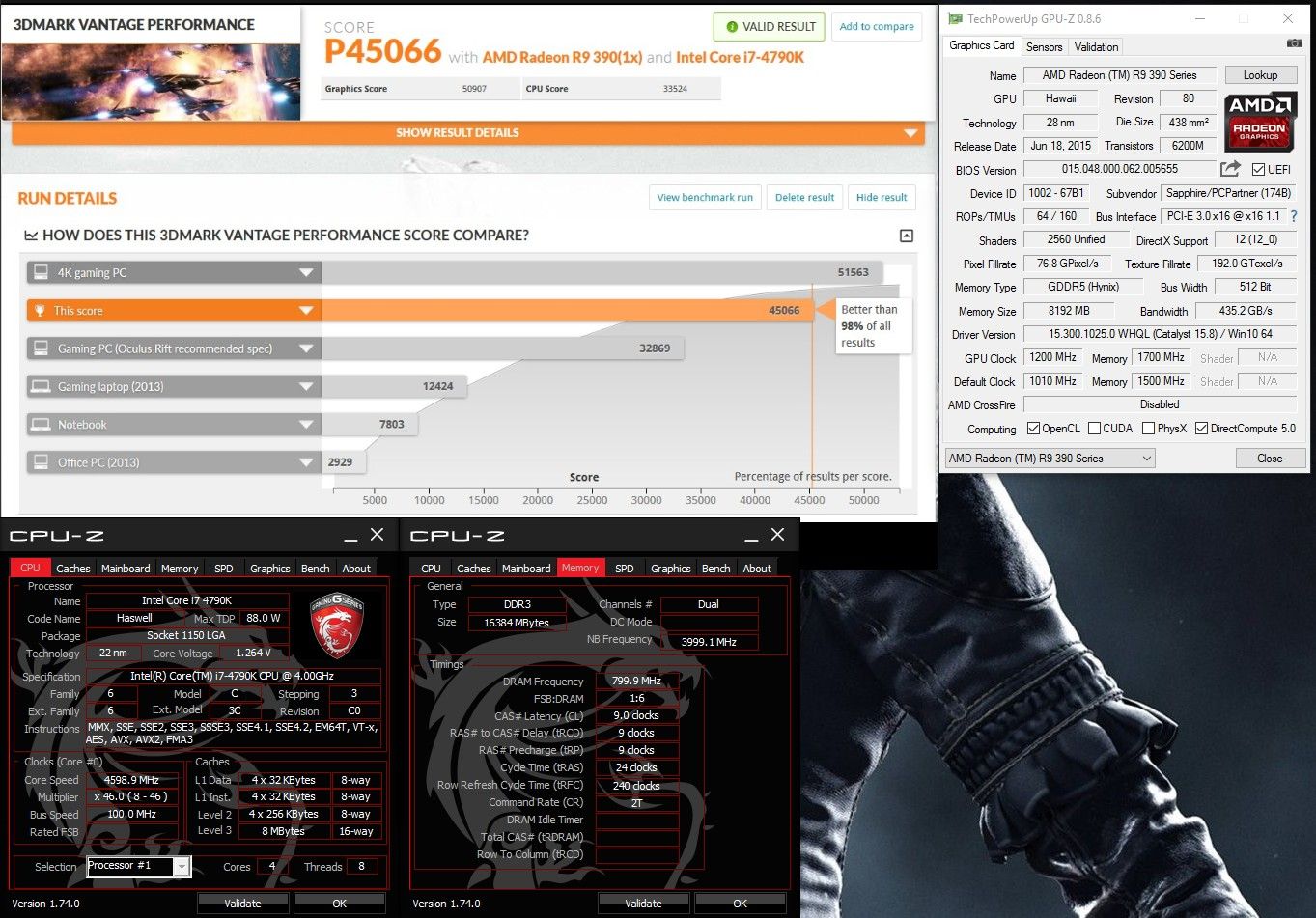
Task: Expand the Notebook dropdown arrow
Action: tap(306, 425)
